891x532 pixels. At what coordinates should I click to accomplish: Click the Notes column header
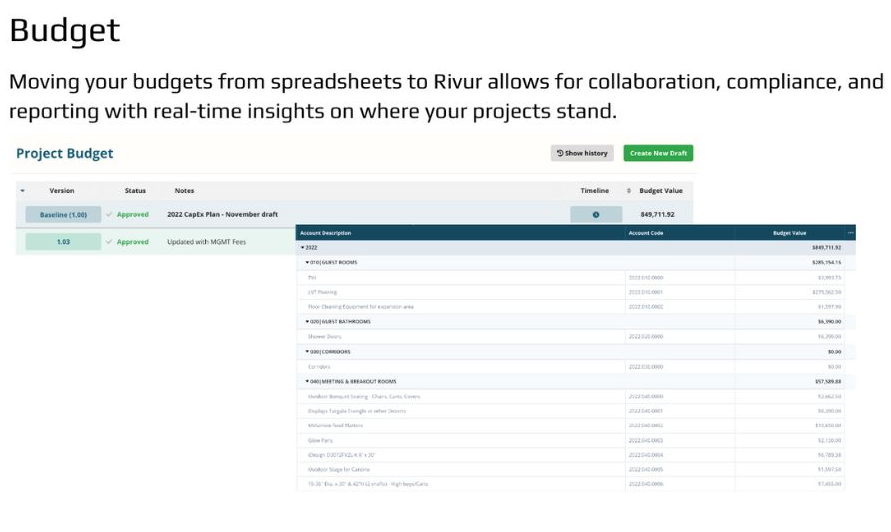(184, 190)
